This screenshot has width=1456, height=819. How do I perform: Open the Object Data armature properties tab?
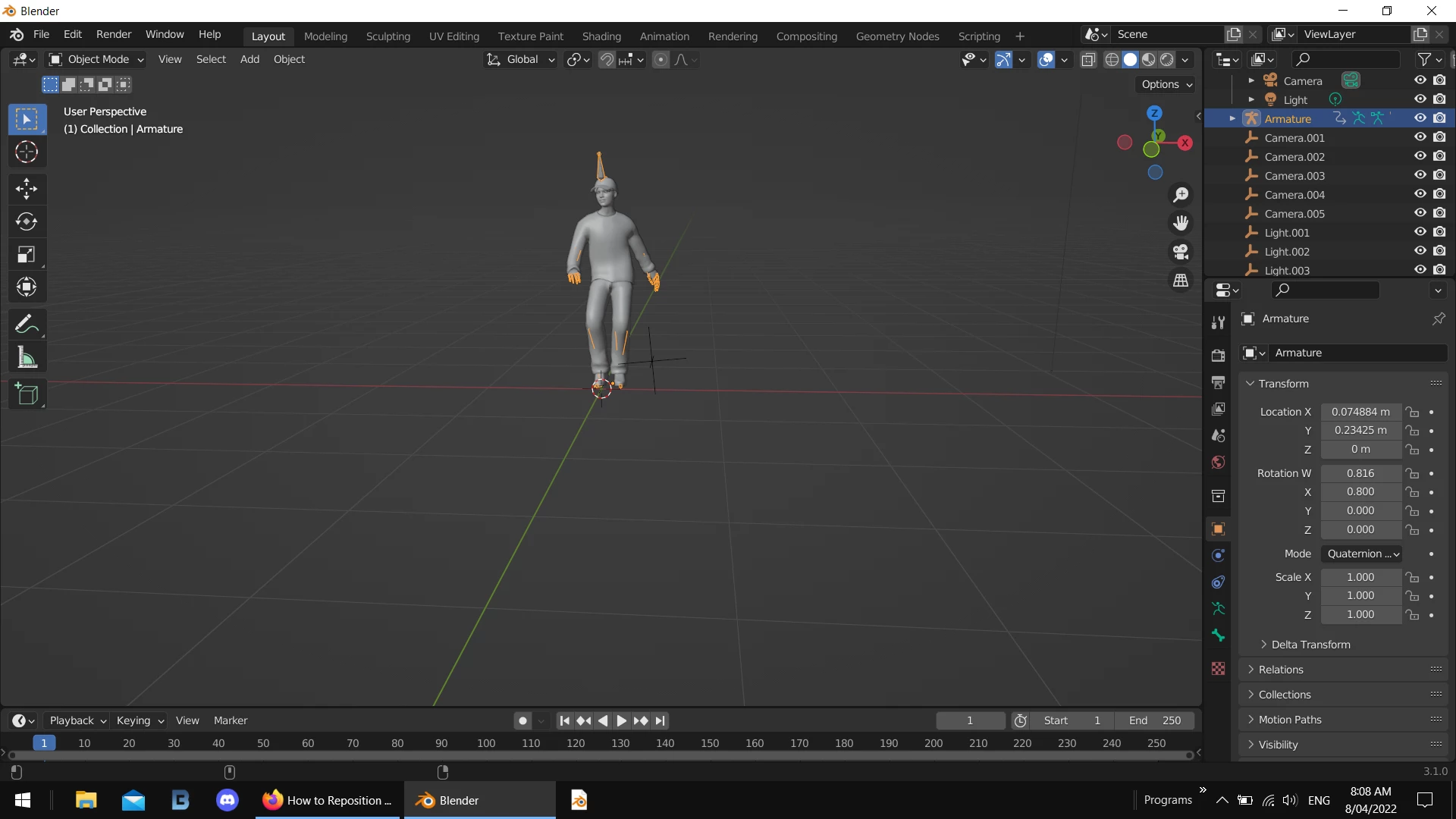[1218, 609]
